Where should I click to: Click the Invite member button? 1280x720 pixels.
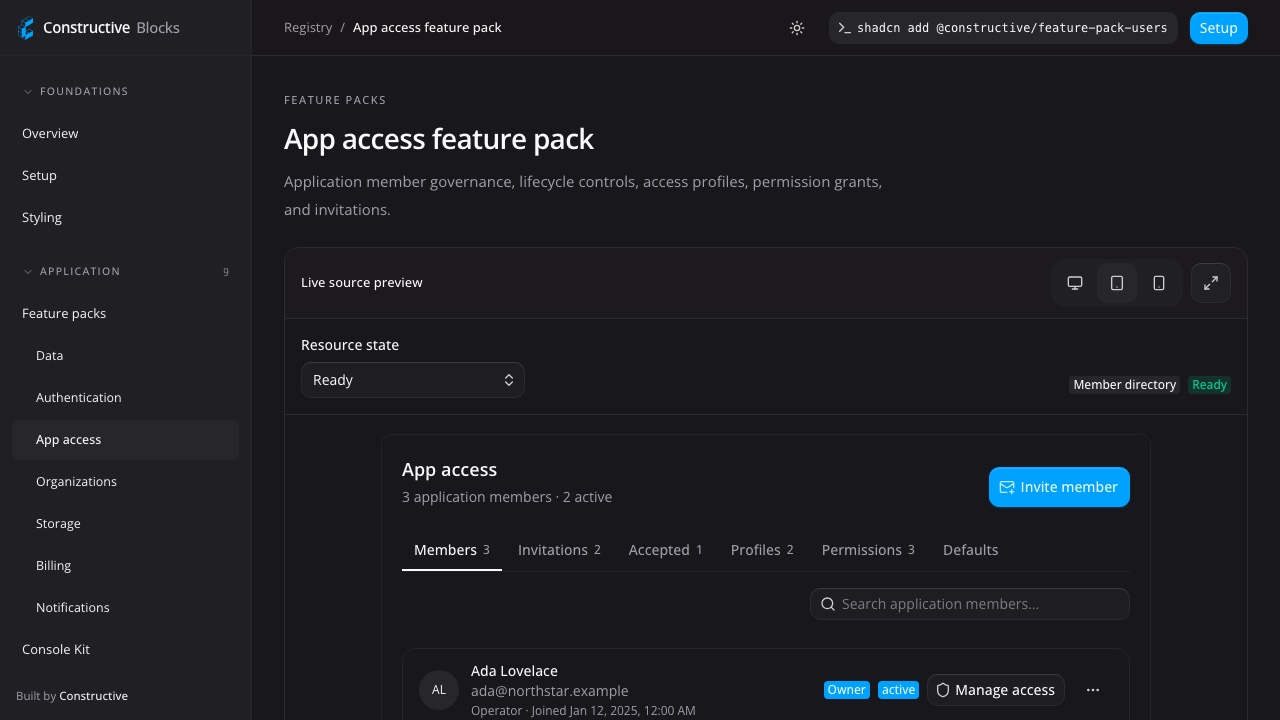(1059, 487)
